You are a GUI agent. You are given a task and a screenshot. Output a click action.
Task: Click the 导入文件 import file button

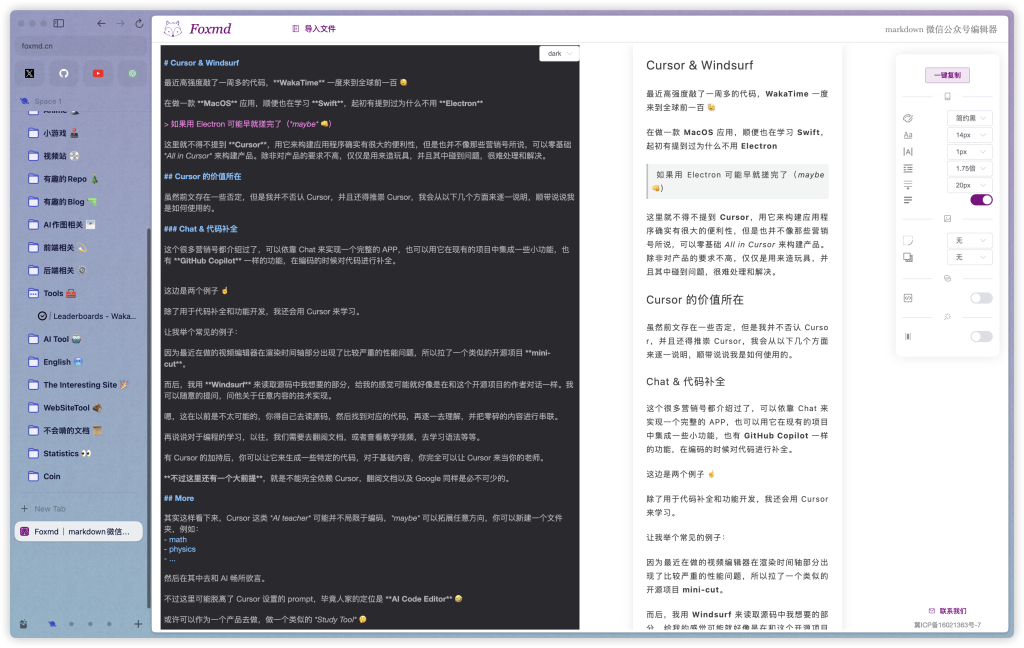coord(314,29)
